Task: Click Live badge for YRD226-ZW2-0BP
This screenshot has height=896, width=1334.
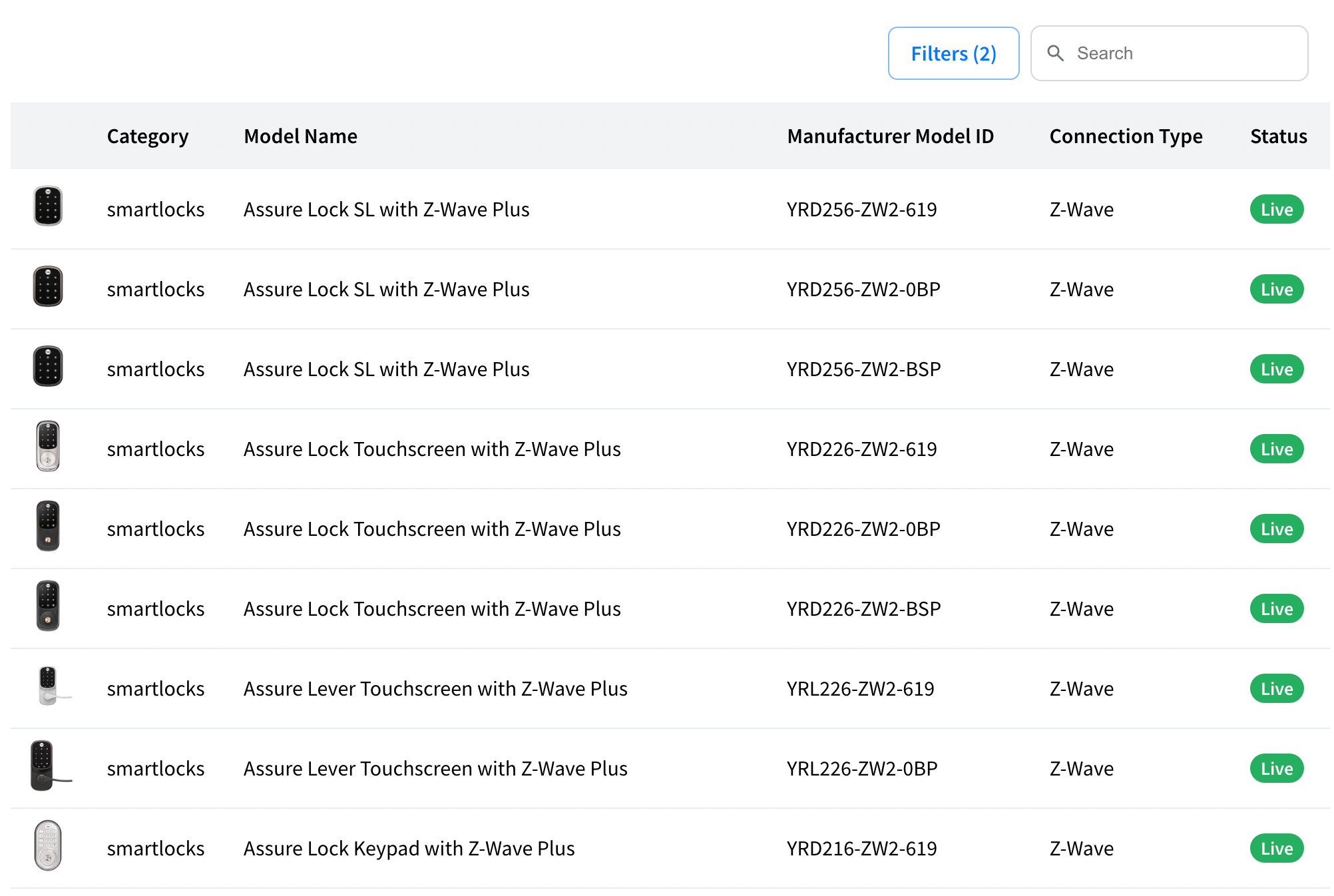Action: pyautogui.click(x=1277, y=529)
